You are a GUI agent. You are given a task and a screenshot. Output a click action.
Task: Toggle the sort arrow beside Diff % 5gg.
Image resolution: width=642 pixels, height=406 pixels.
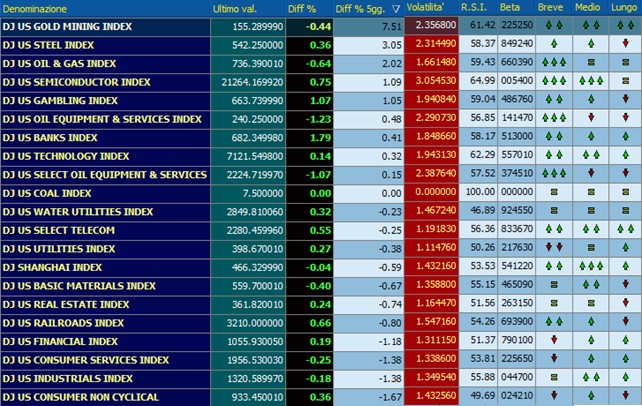tap(396, 9)
